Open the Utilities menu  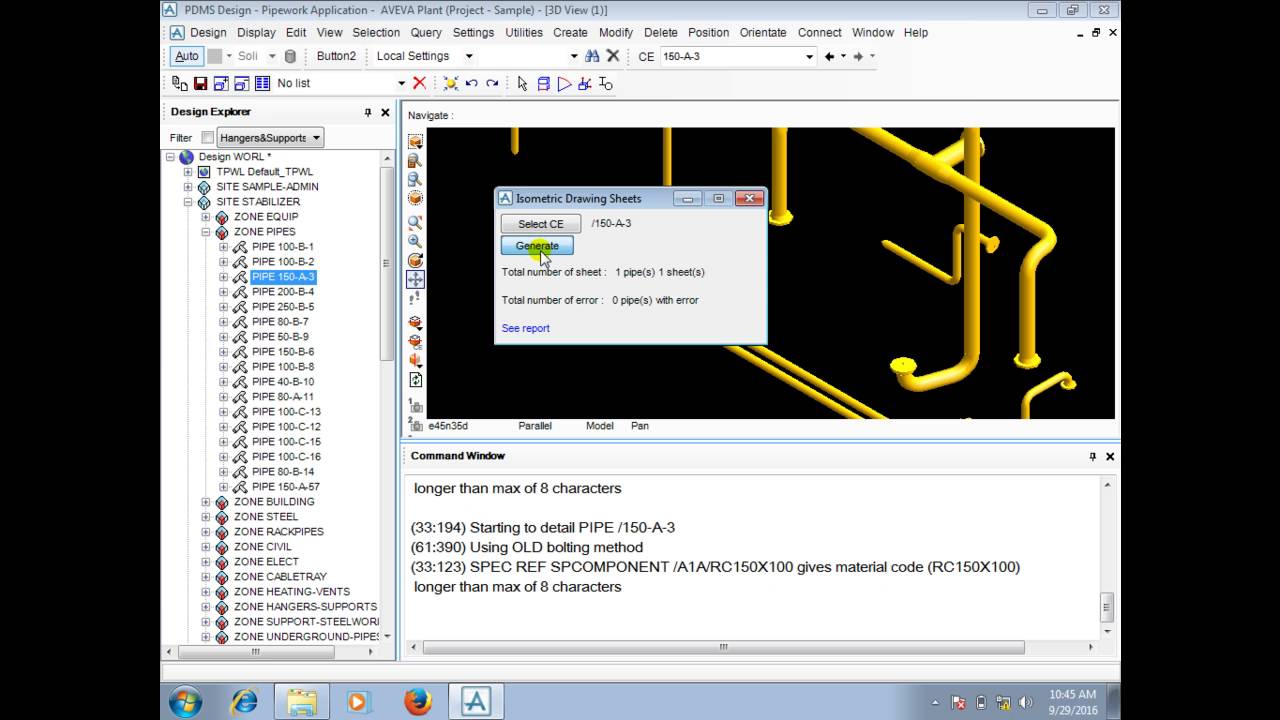coord(524,32)
